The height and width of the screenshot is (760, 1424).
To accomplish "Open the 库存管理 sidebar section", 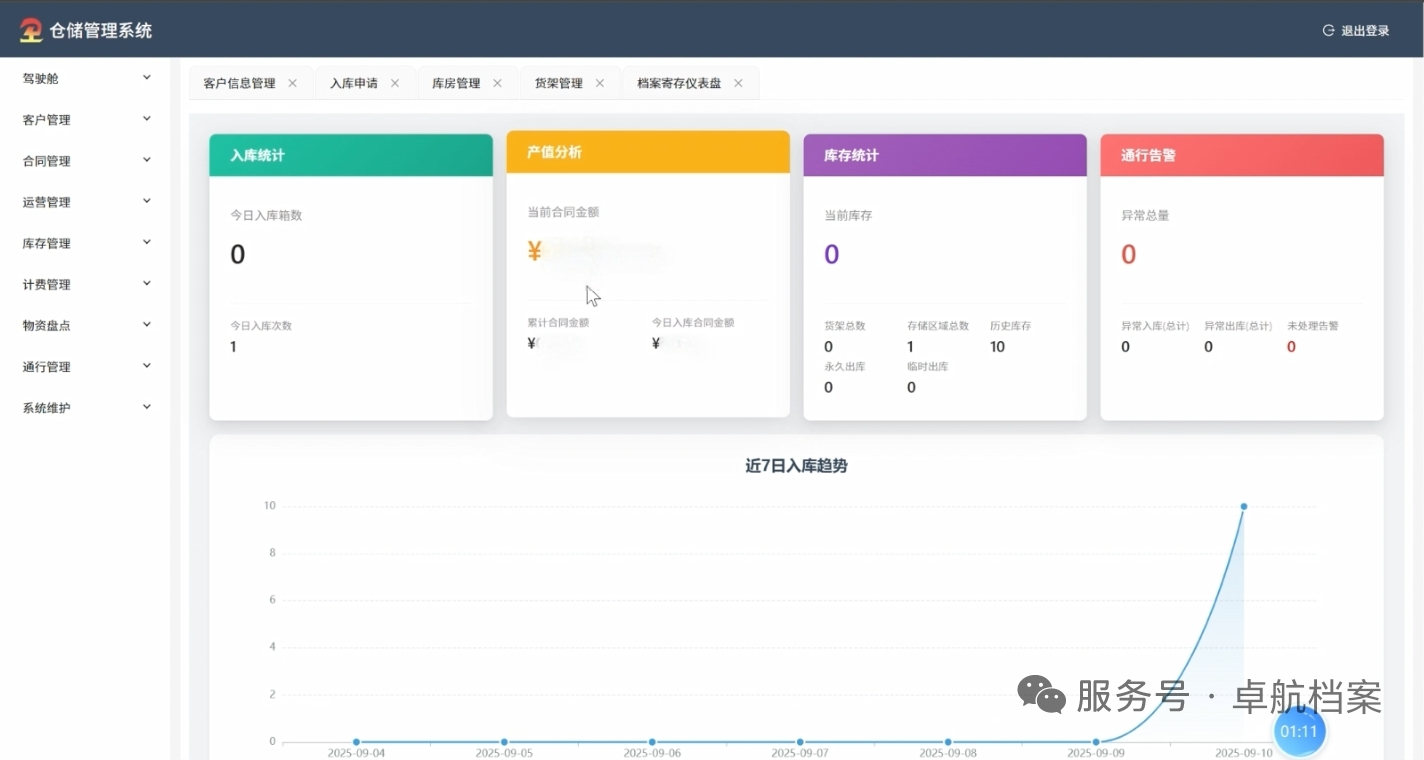I will click(47, 243).
